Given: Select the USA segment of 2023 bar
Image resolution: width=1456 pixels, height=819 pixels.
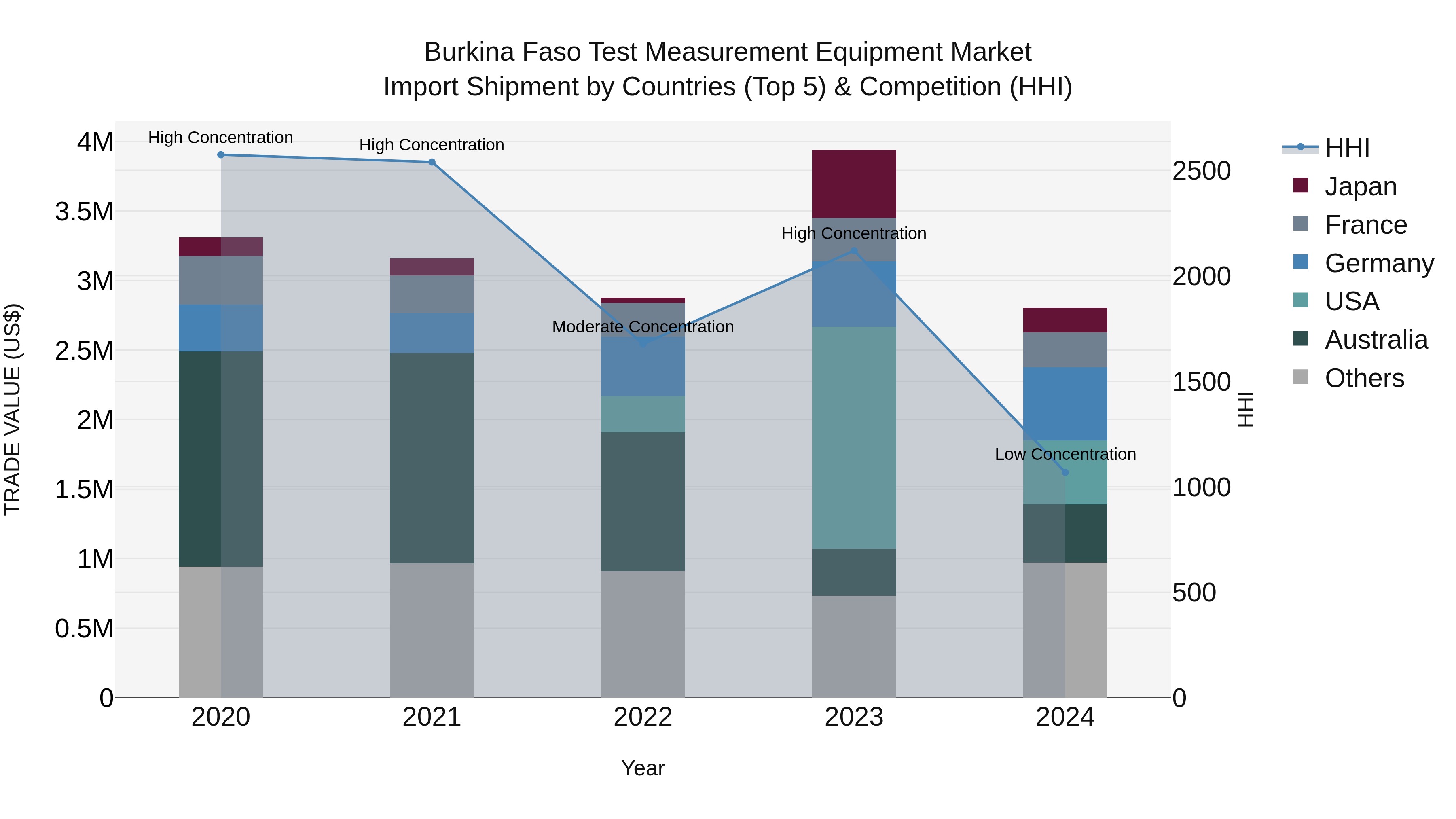Looking at the screenshot, I should [854, 438].
